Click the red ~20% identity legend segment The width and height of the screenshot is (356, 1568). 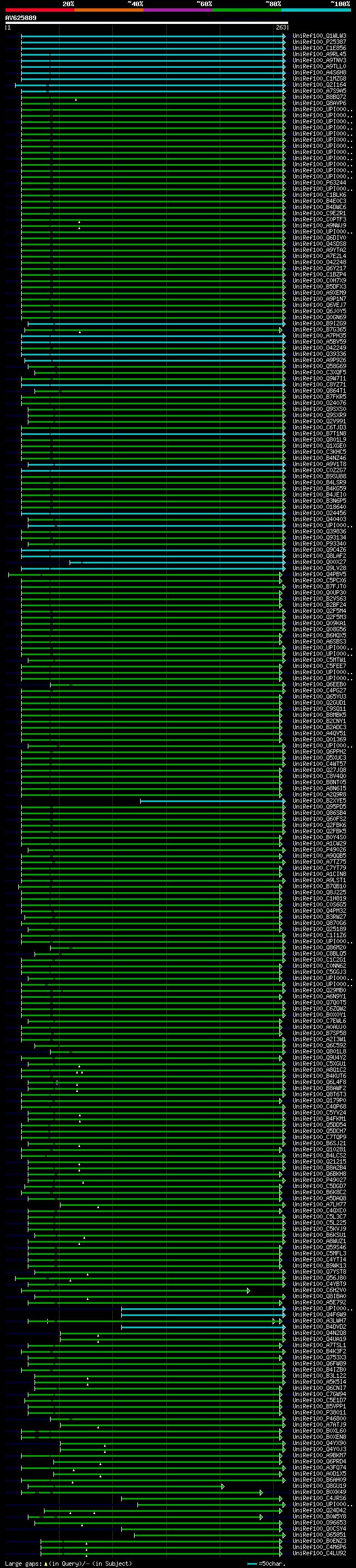coord(40,10)
